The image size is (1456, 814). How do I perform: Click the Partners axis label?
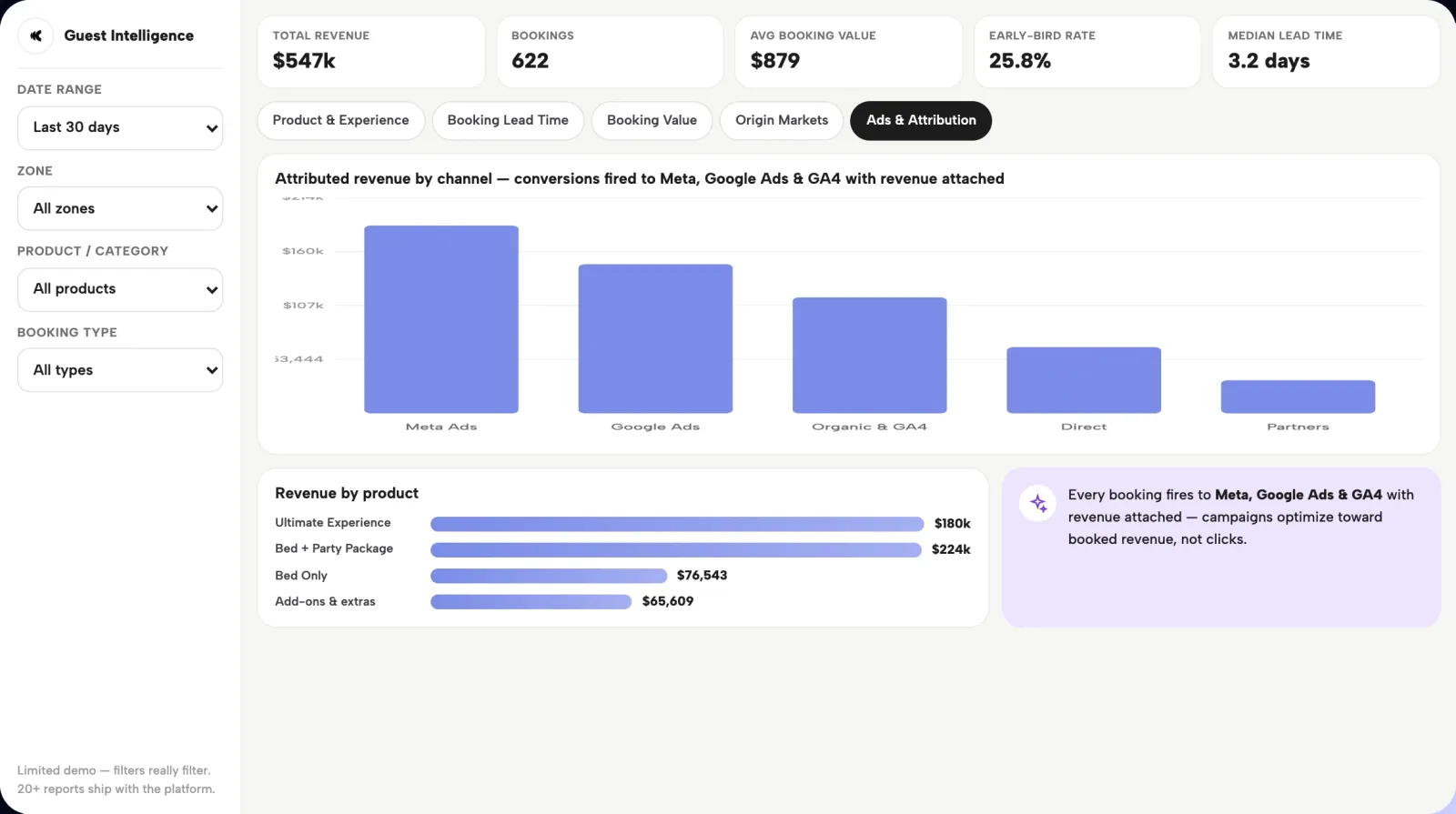click(x=1298, y=427)
